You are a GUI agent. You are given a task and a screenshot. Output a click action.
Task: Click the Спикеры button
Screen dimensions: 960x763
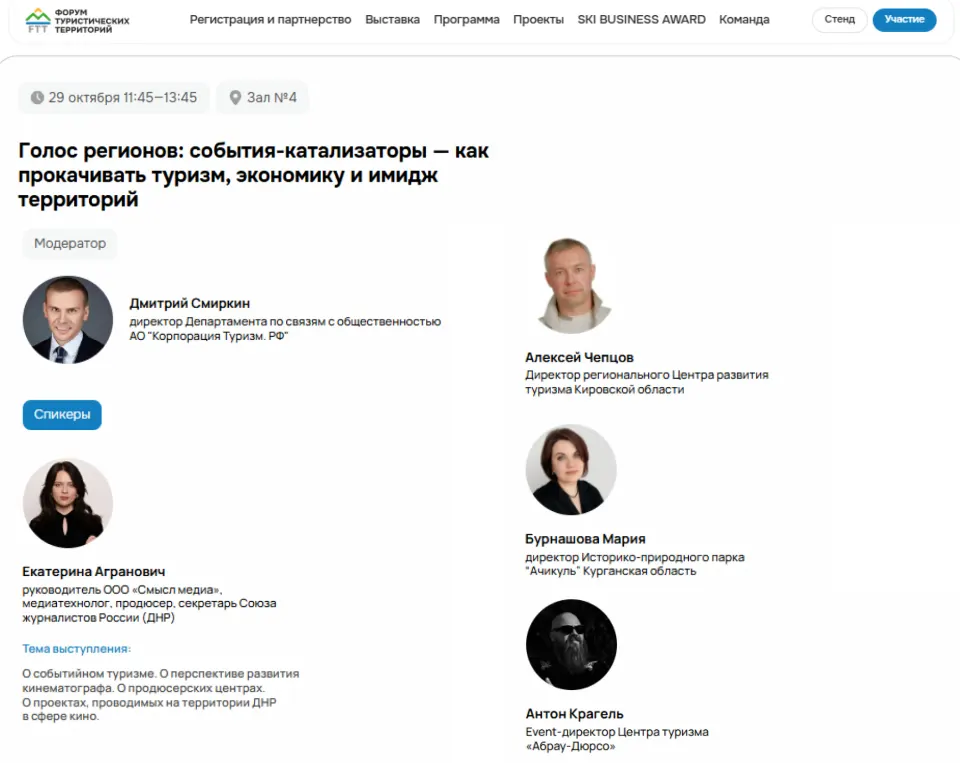pos(62,415)
